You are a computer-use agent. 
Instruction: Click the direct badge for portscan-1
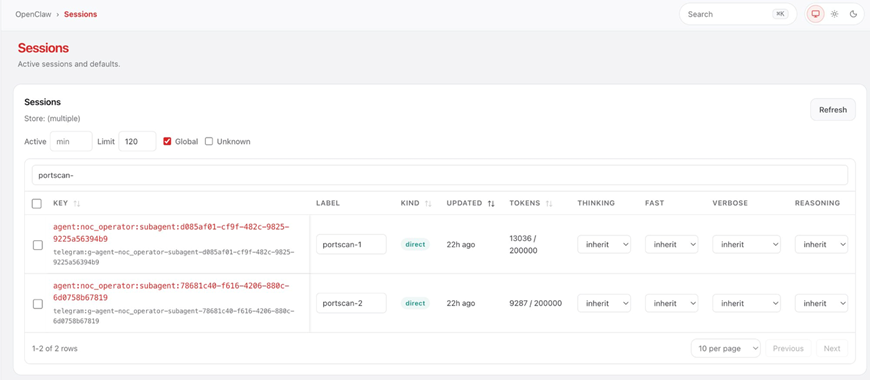coord(415,245)
